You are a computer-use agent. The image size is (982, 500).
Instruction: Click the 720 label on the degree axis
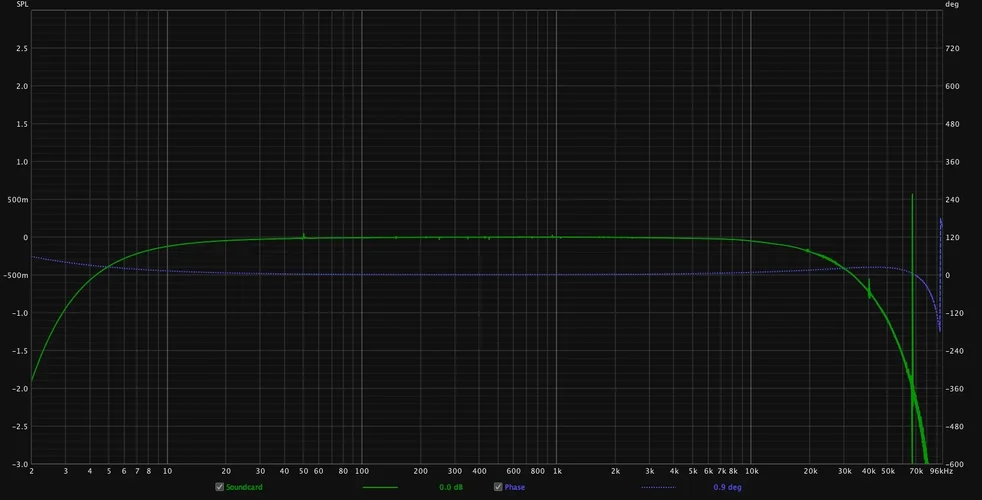952,48
